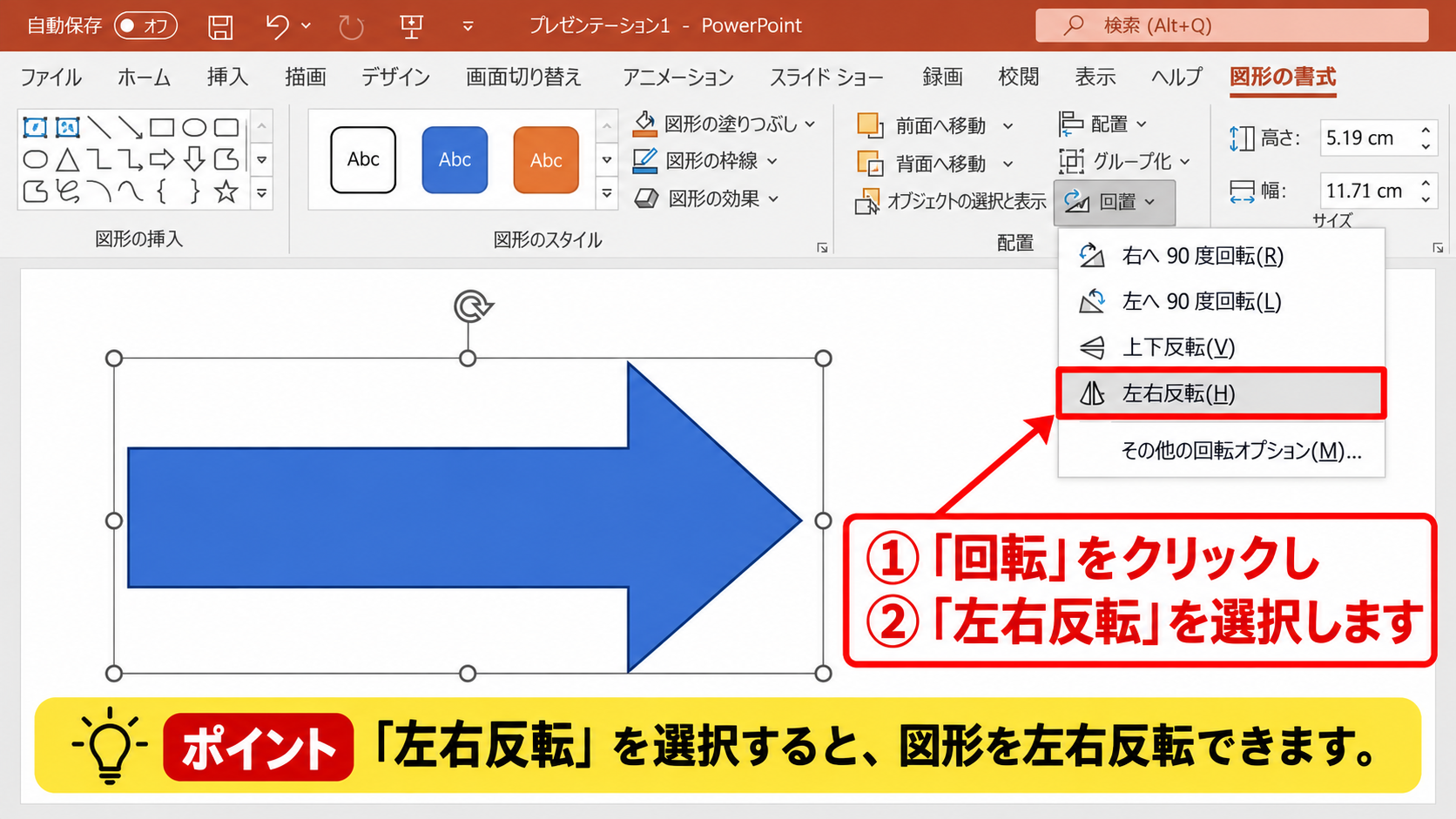Choose the orange Abc shape style

click(546, 159)
